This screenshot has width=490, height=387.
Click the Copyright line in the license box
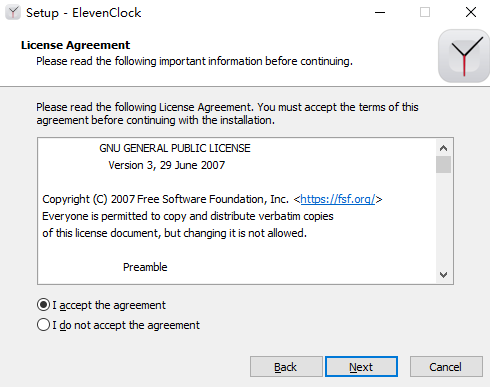pos(212,199)
